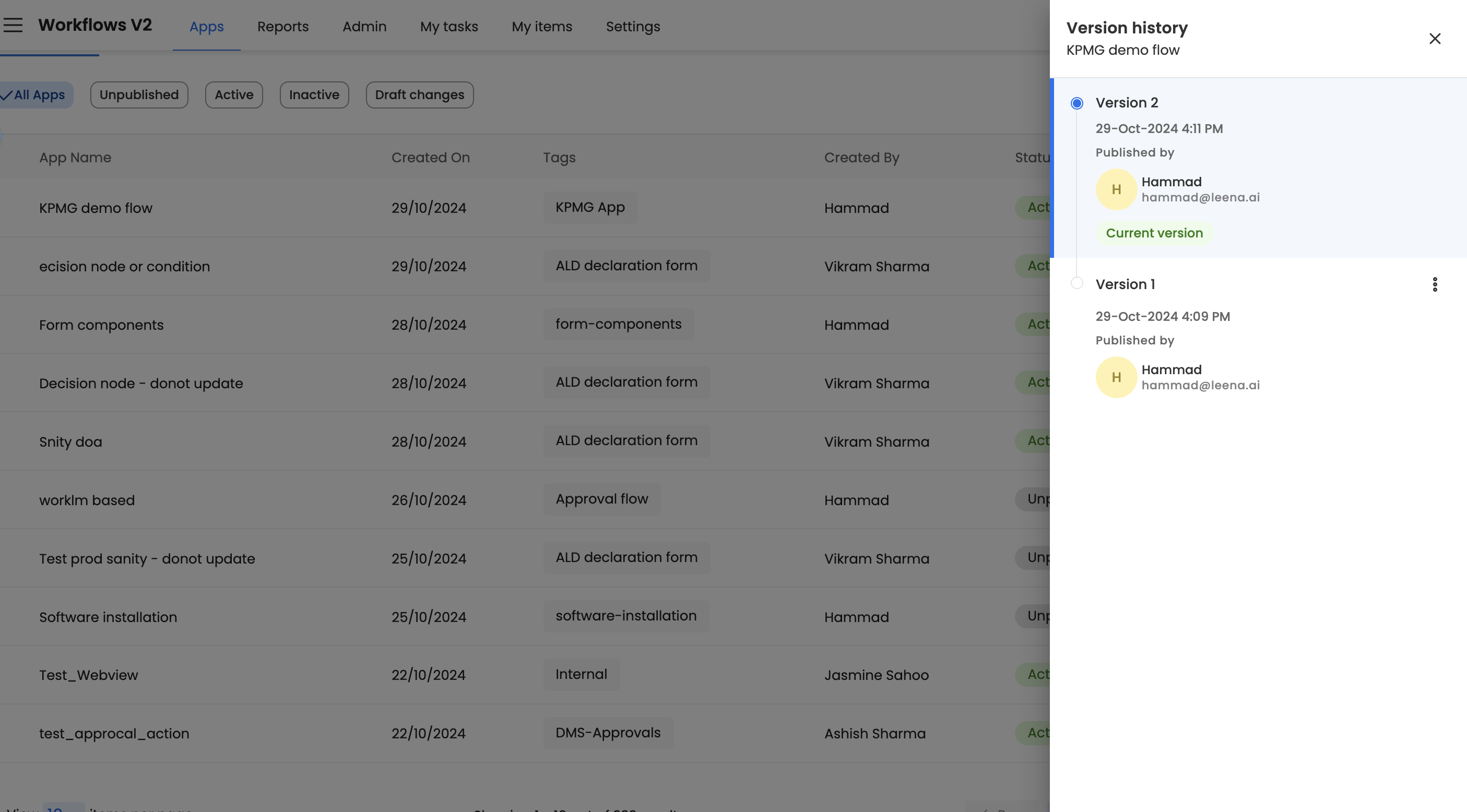
Task: Filter apps by Active status
Action: (233, 95)
